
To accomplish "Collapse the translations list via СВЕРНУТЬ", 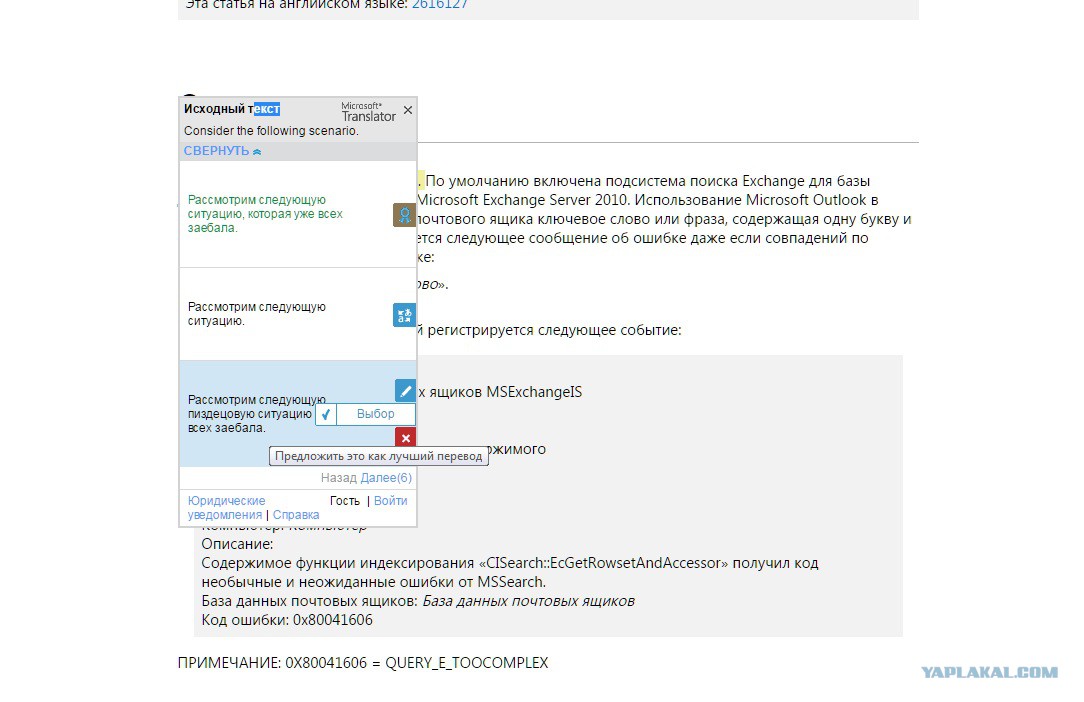I will 222,151.
